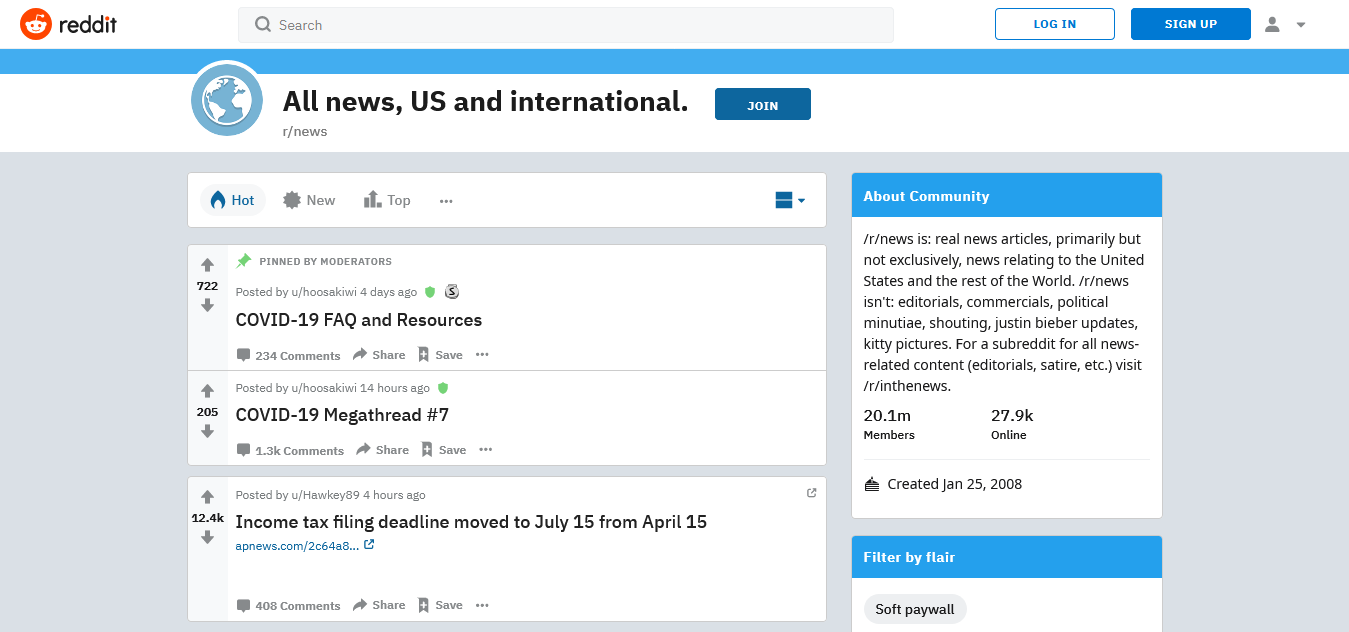
Task: Open the apnews.com article link
Action: (x=298, y=545)
